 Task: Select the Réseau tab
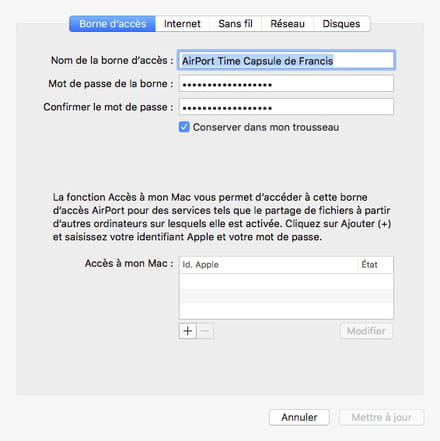pyautogui.click(x=287, y=24)
